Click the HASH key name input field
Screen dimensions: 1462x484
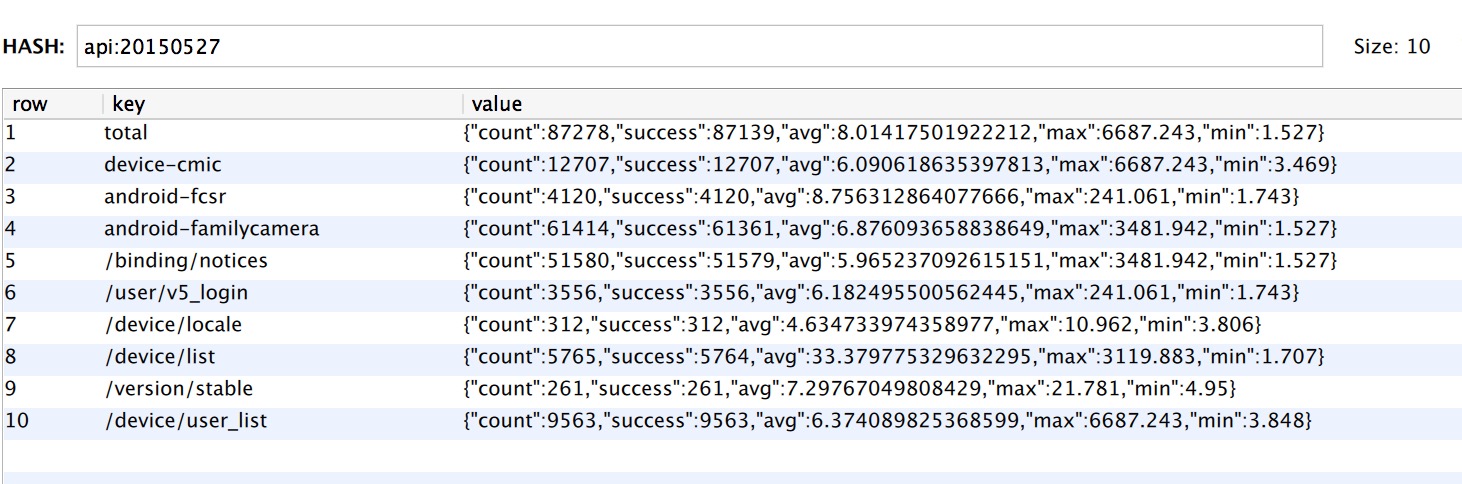point(698,47)
